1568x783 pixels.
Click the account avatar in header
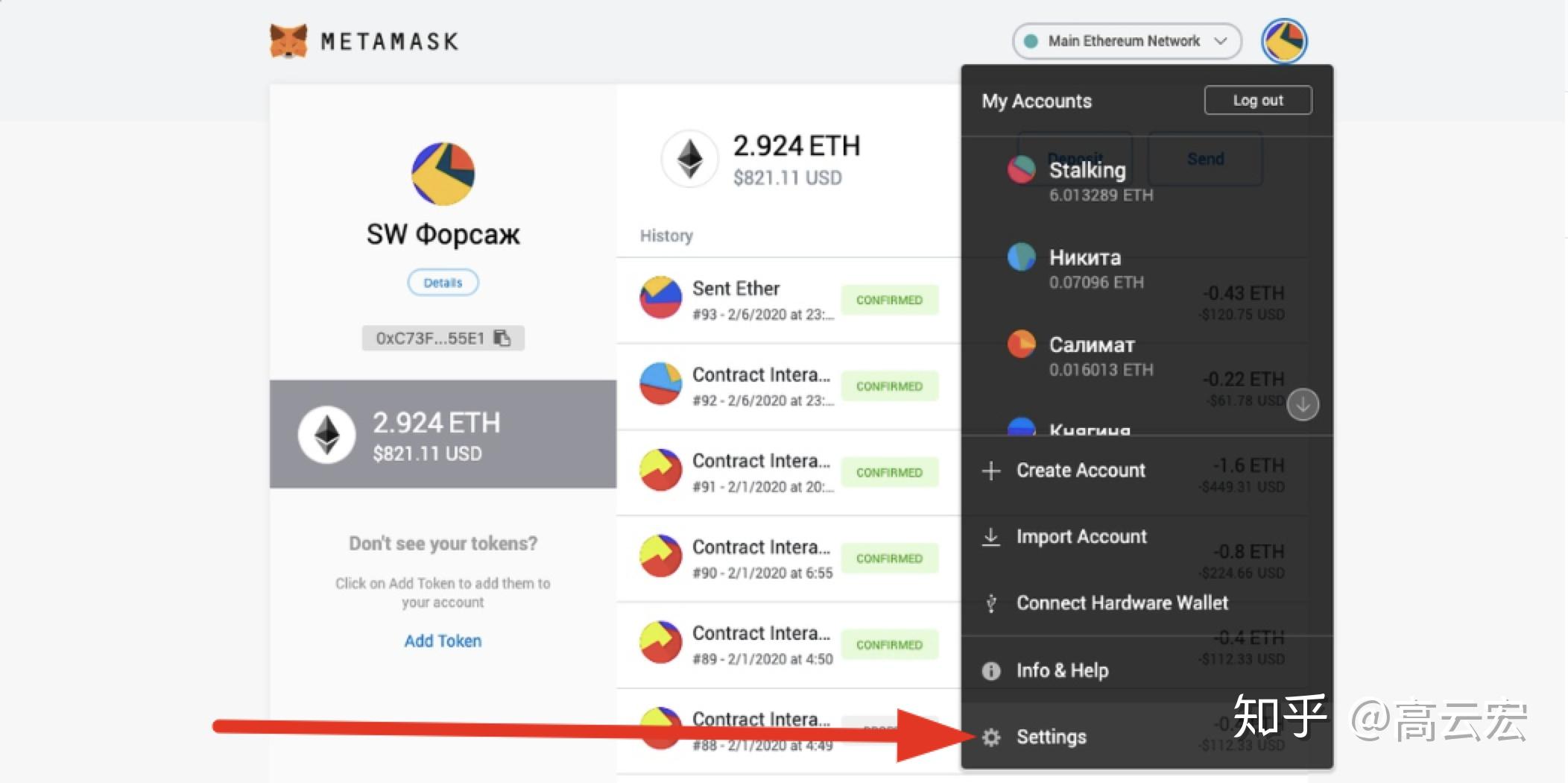click(x=1284, y=41)
